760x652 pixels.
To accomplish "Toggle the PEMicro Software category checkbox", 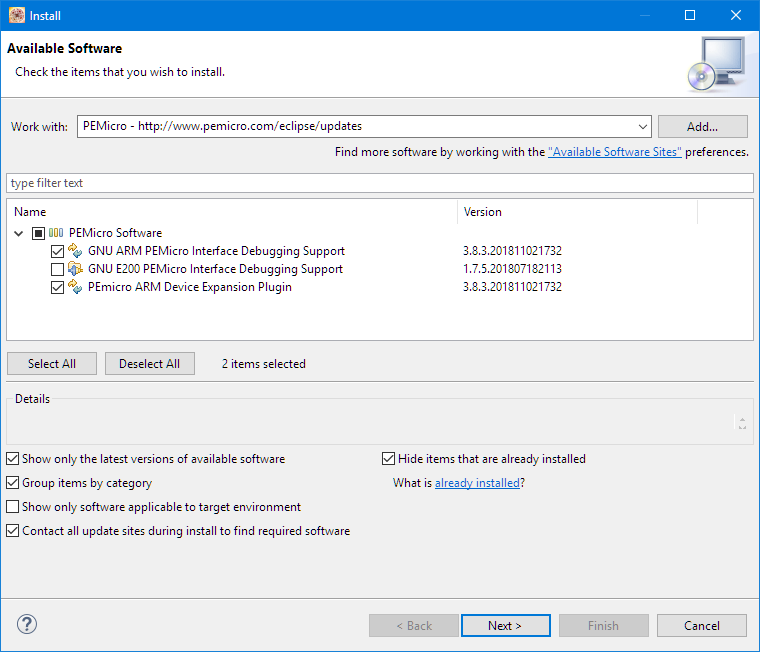I will point(38,233).
